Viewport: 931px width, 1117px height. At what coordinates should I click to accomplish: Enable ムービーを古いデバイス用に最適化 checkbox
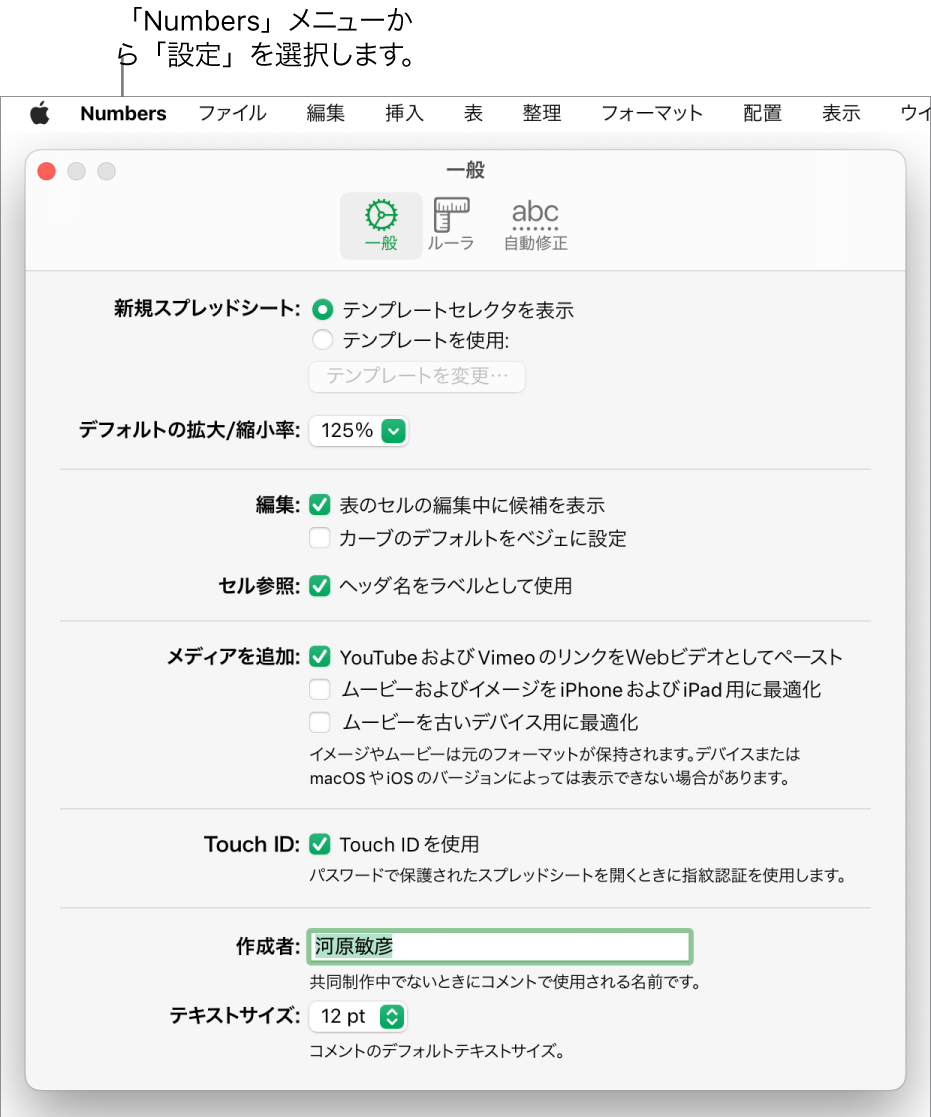(320, 722)
